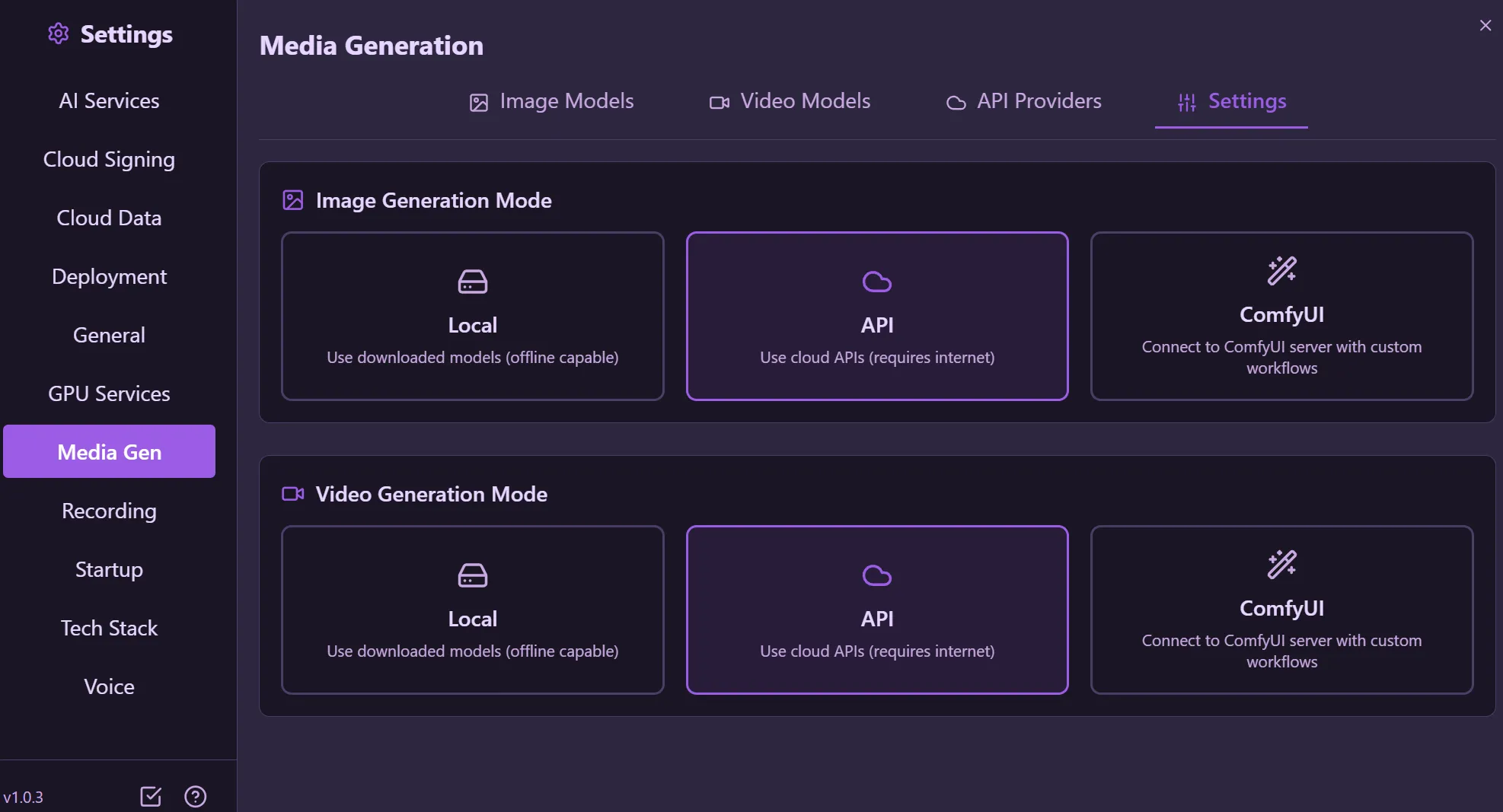Screen dimensions: 1503x812
Task: Close the settings panel with the X
Action: (x=1485, y=25)
